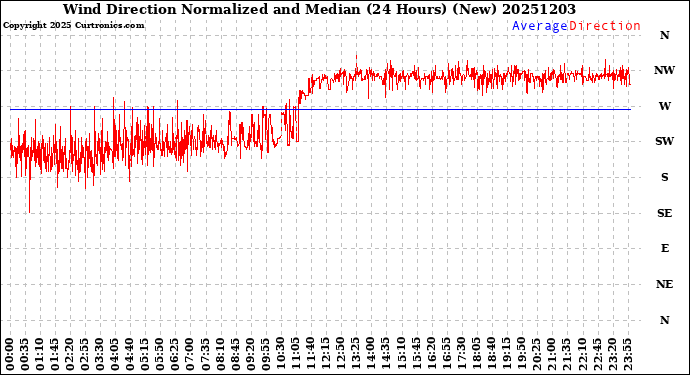Click the 05:15 time label

pos(145,354)
